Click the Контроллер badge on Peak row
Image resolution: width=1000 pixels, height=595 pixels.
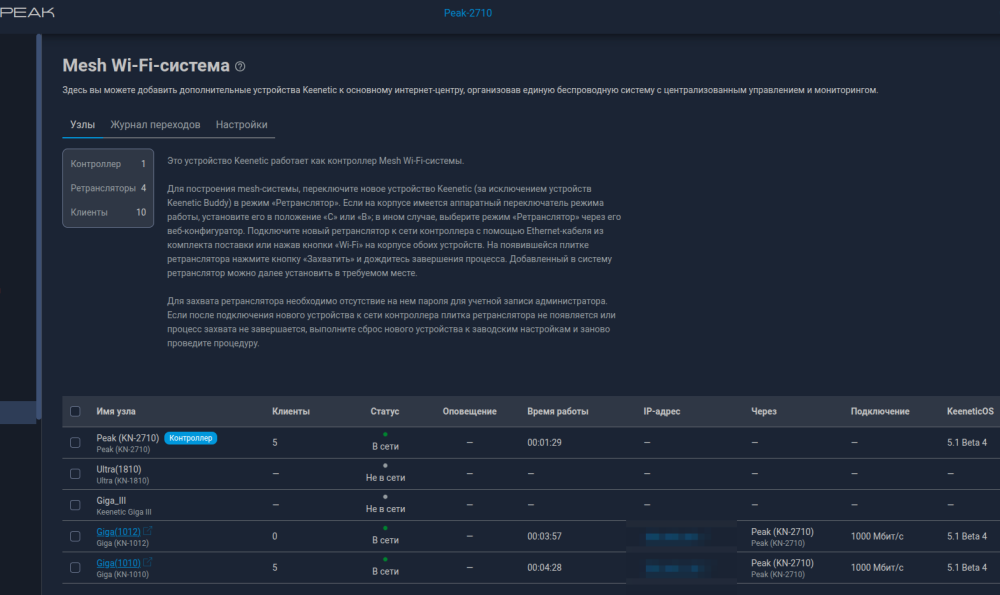tap(191, 438)
